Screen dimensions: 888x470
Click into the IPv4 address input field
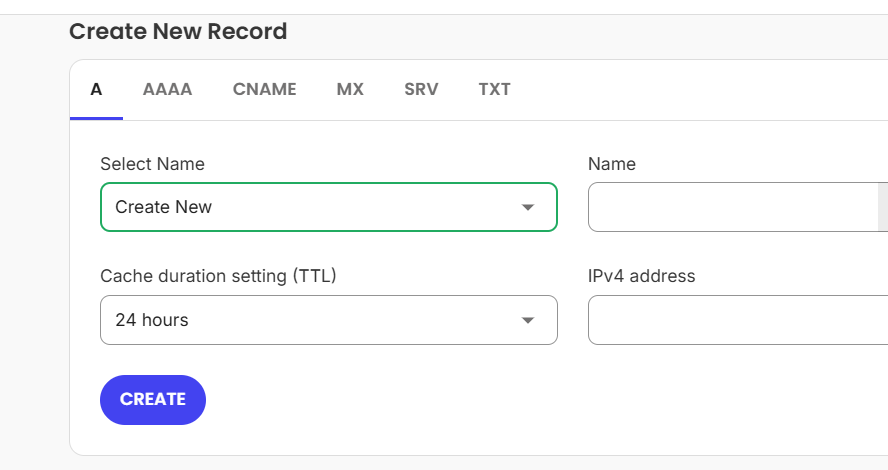pyautogui.click(x=738, y=320)
